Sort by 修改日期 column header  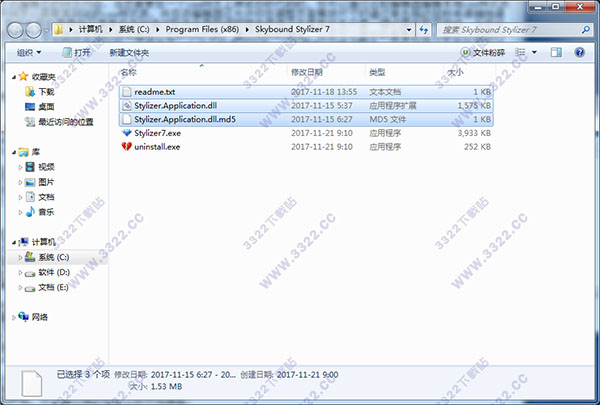tap(307, 72)
